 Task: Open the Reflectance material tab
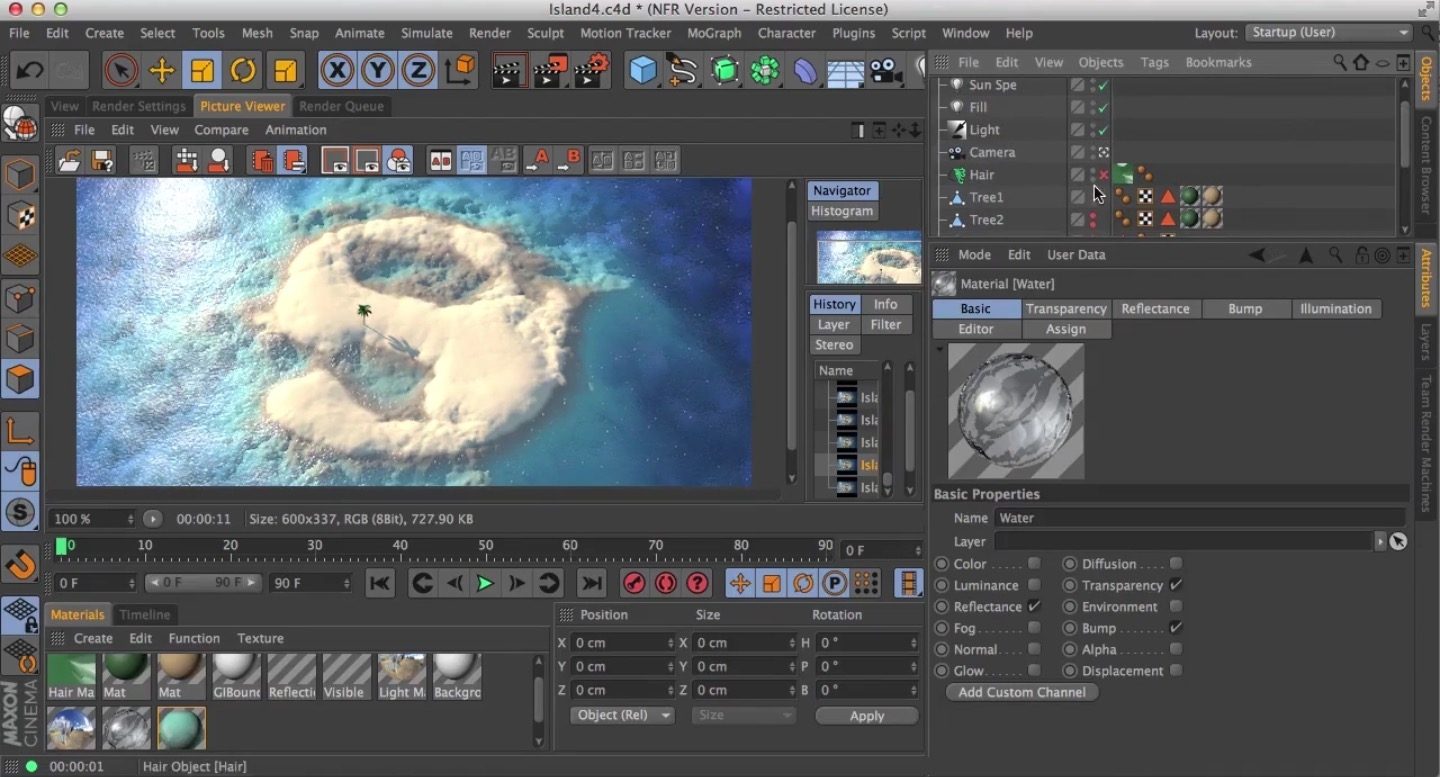[1155, 309]
